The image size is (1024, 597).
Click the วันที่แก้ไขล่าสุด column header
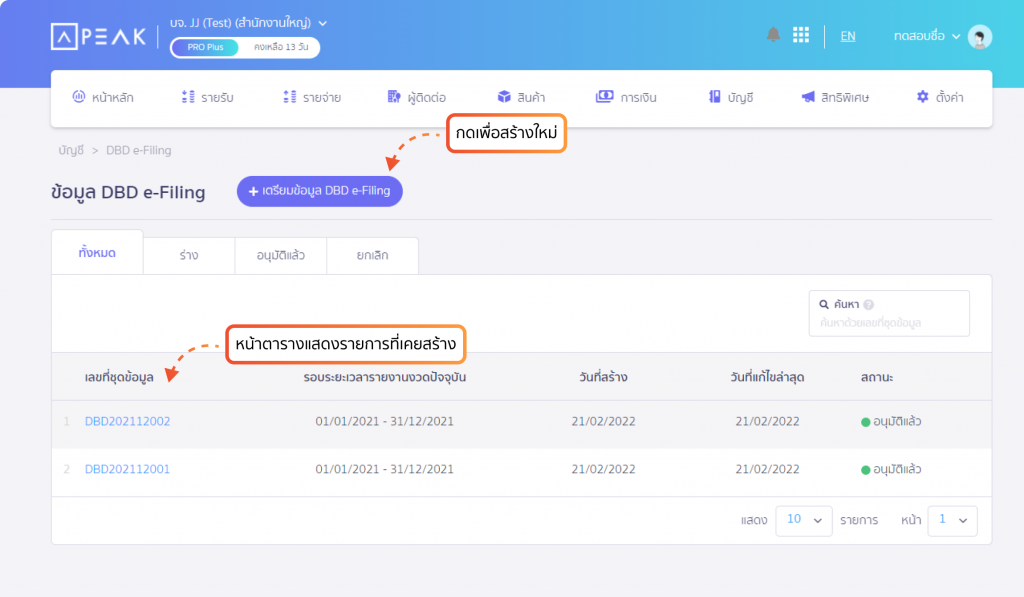coord(767,378)
